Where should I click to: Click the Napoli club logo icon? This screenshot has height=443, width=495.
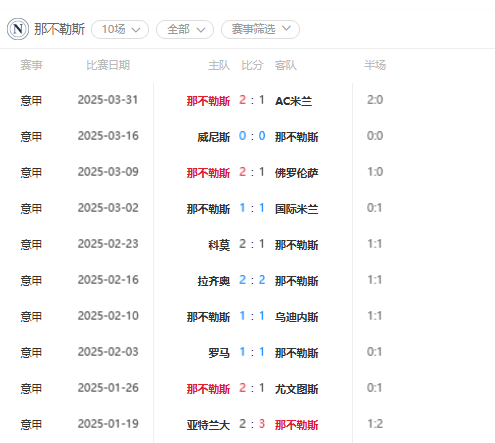click(18, 29)
